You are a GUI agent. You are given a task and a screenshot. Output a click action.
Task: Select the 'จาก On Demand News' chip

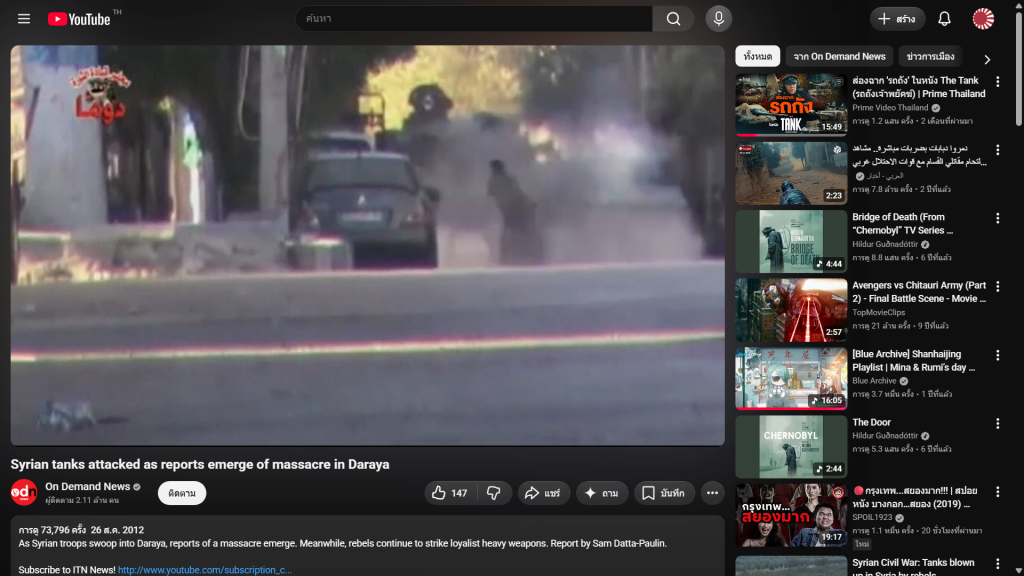pyautogui.click(x=839, y=57)
